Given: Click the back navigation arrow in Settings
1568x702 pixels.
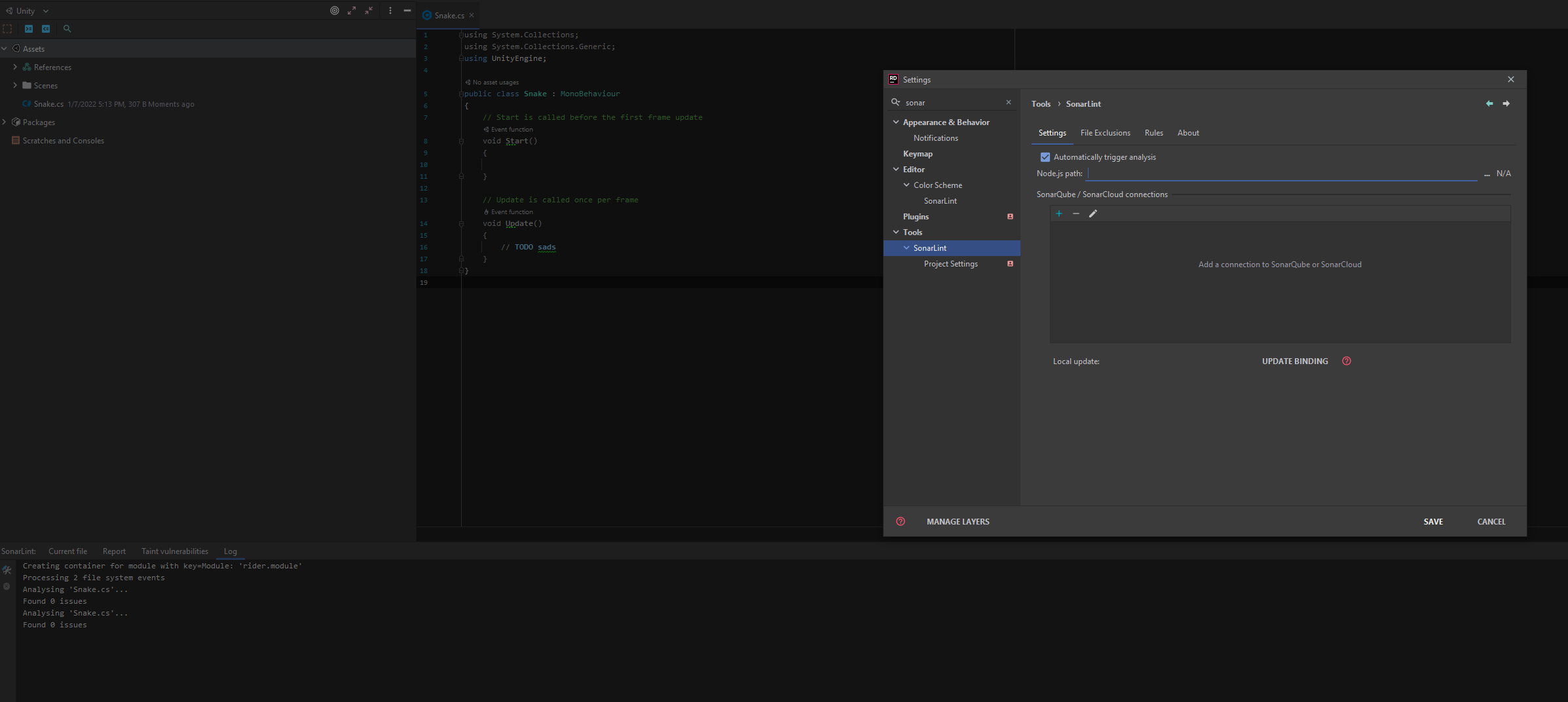Looking at the screenshot, I should point(1489,103).
